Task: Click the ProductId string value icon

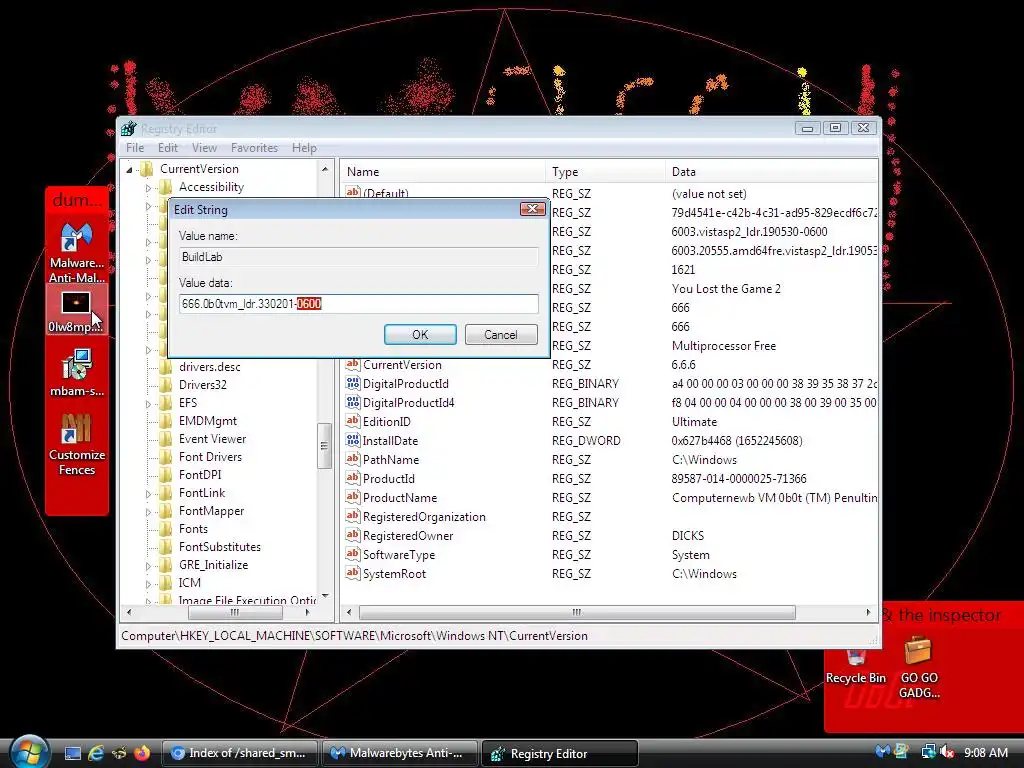Action: [x=353, y=478]
